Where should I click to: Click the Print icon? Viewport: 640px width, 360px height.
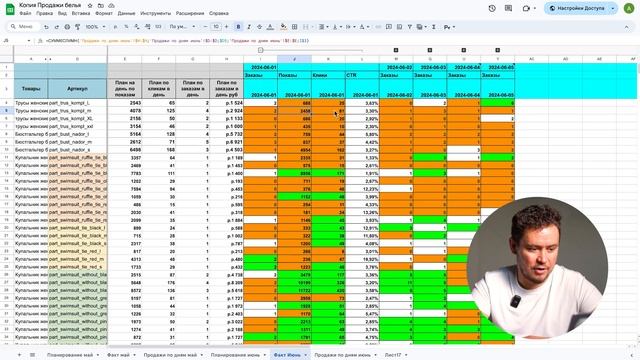click(67, 27)
